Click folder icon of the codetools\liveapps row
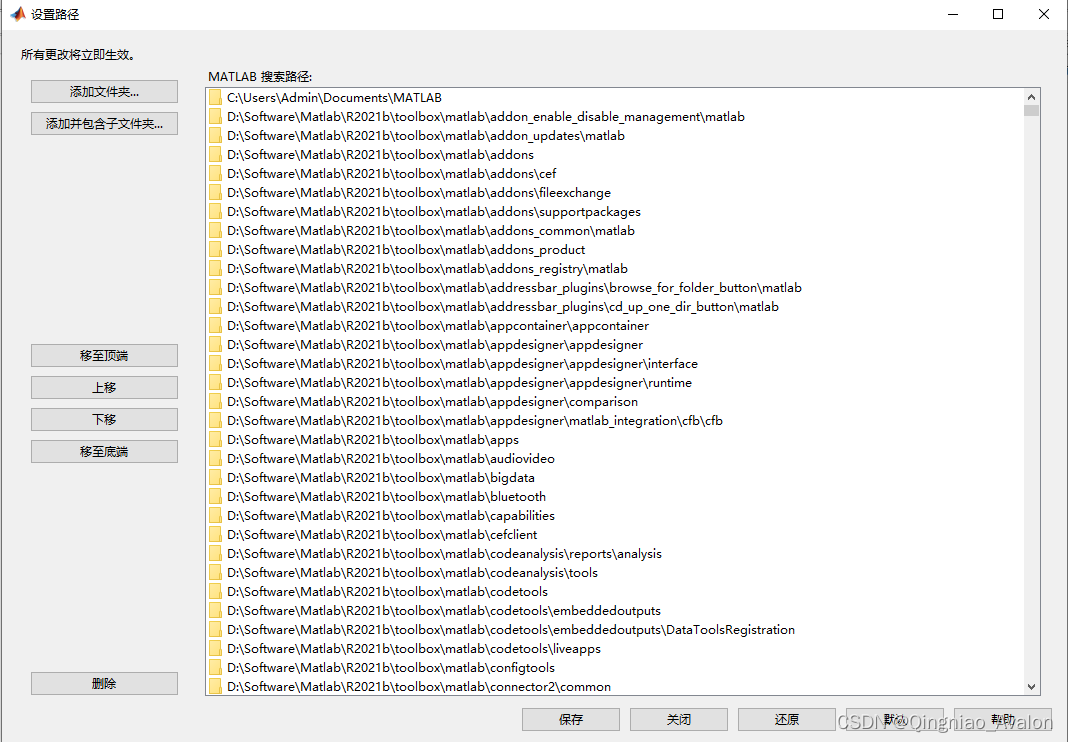Screen dimensions: 1068x742 tap(215, 649)
